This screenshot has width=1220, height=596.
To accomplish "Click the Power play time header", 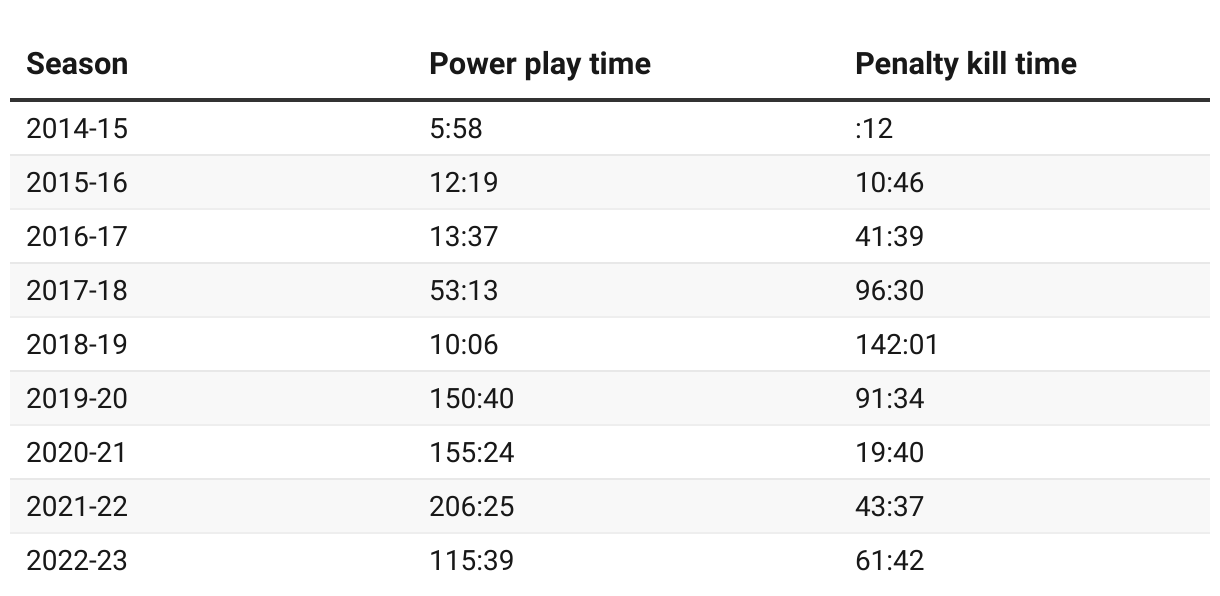I will point(540,64).
